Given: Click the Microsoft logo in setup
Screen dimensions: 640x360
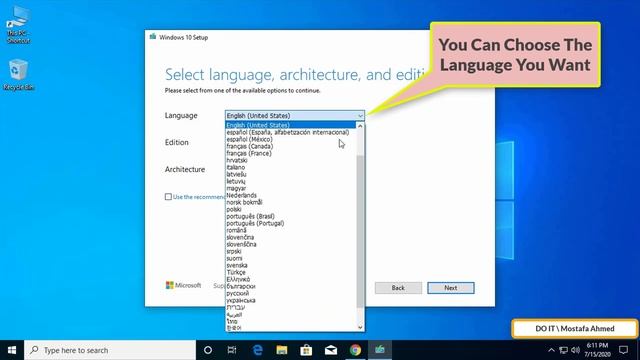Looking at the screenshot, I should click(x=183, y=285).
